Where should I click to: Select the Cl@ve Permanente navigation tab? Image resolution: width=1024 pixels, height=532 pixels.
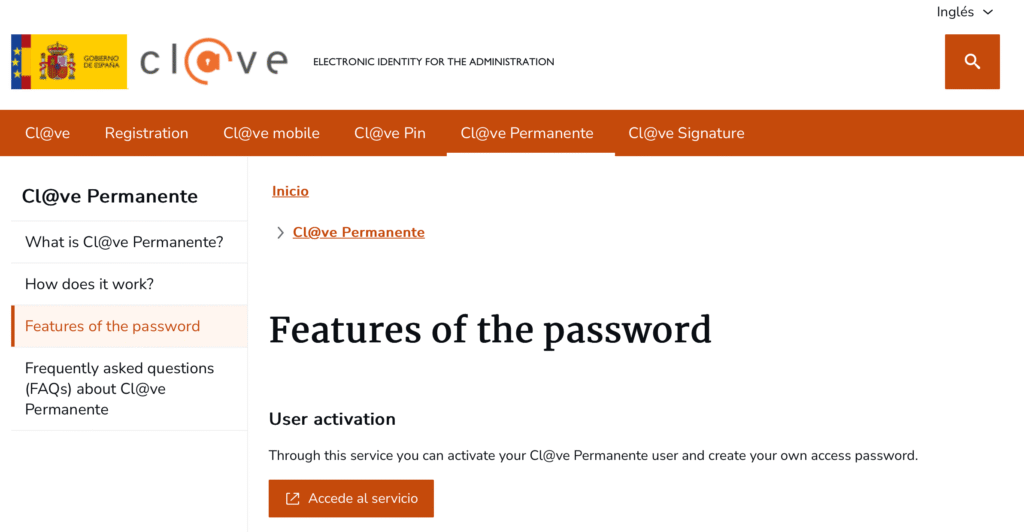pyautogui.click(x=526, y=133)
